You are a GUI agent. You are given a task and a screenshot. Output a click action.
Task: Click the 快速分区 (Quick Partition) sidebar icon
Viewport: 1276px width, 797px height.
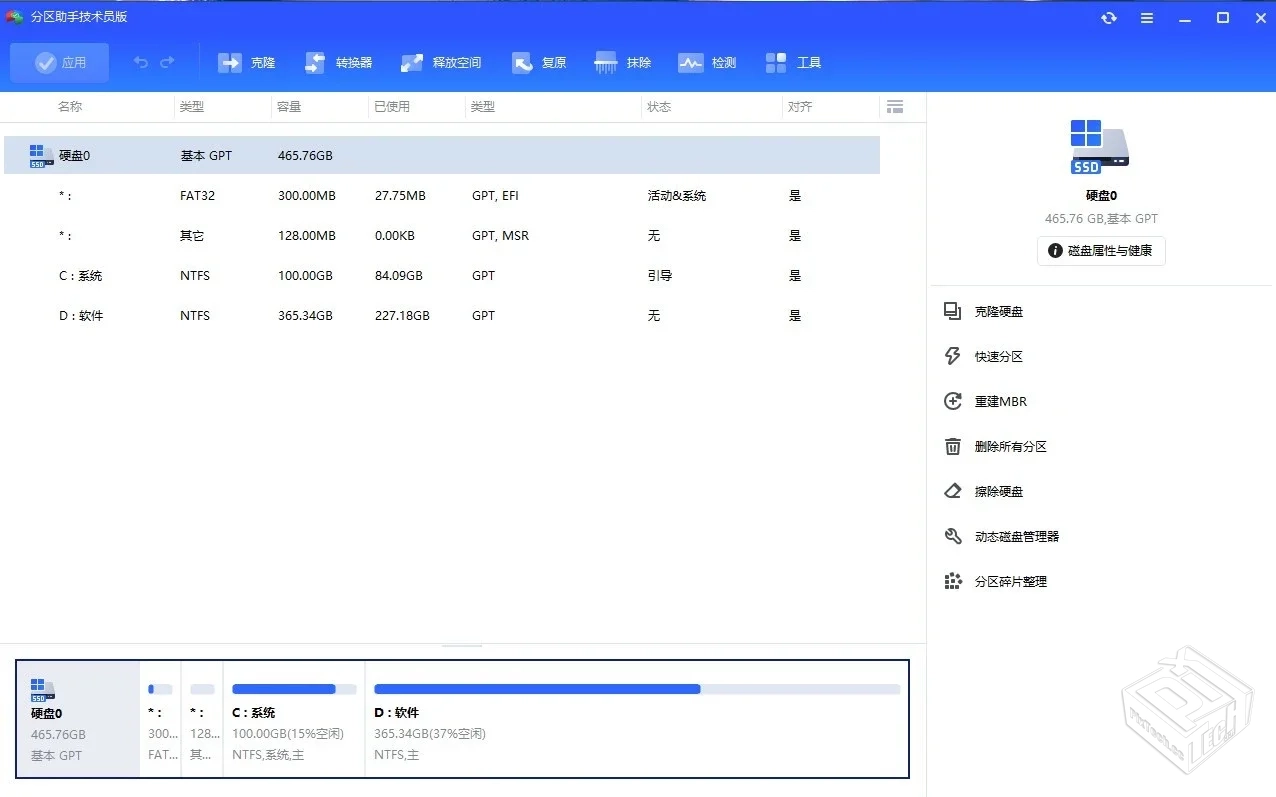[953, 356]
